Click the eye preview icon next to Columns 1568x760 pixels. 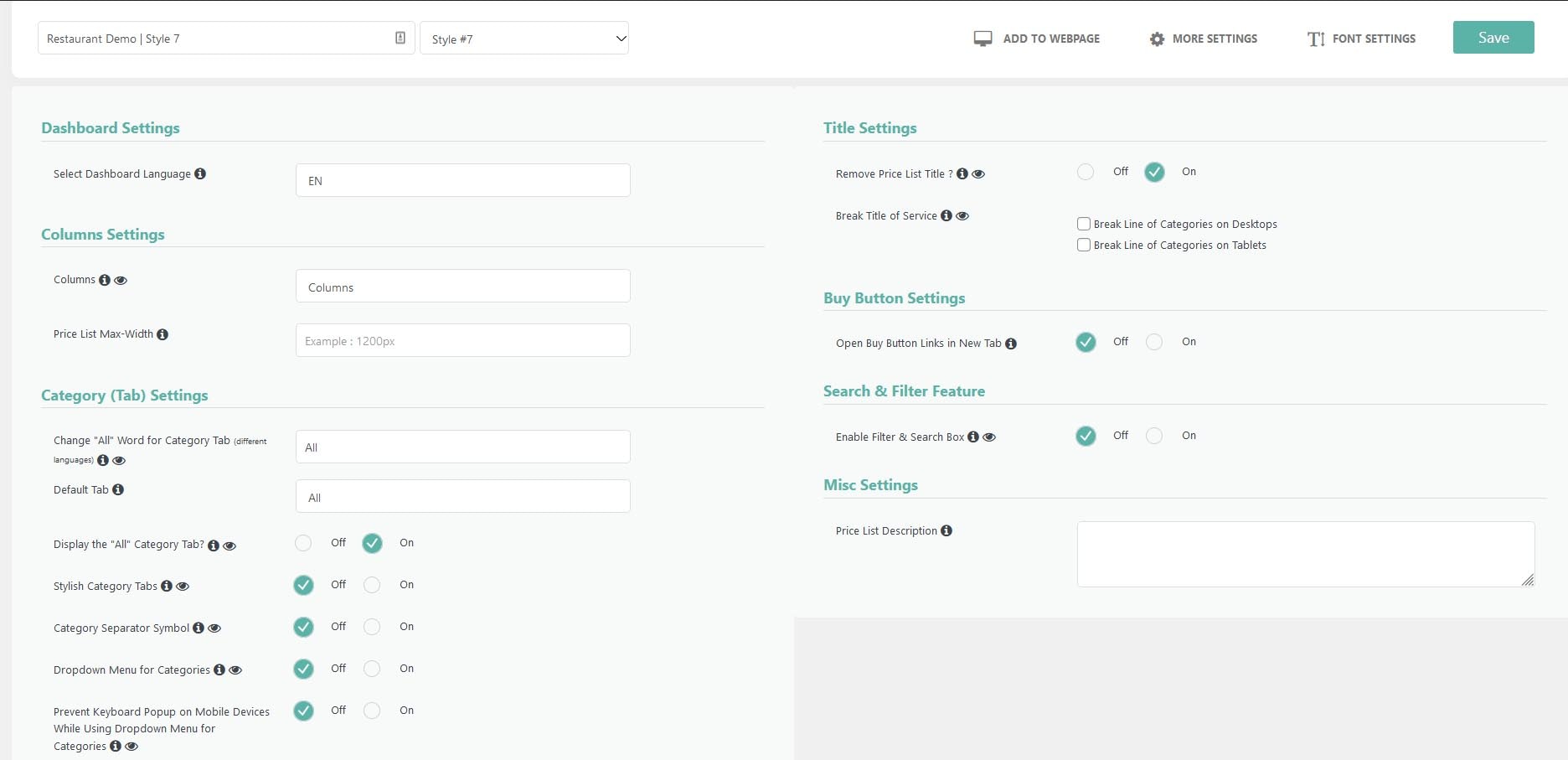tap(121, 281)
